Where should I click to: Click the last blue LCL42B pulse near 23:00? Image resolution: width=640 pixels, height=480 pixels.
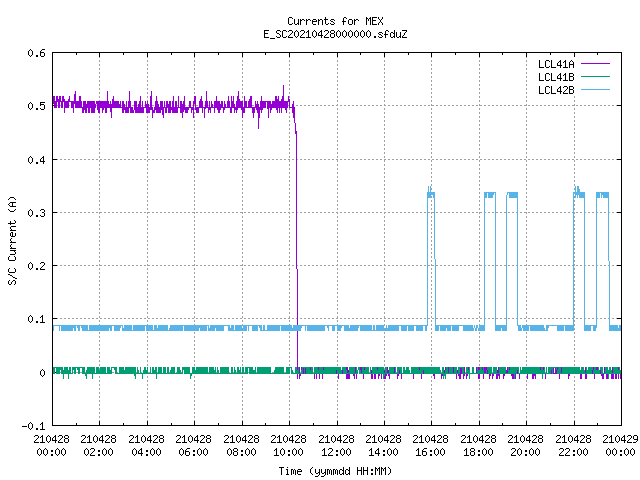pos(603,261)
